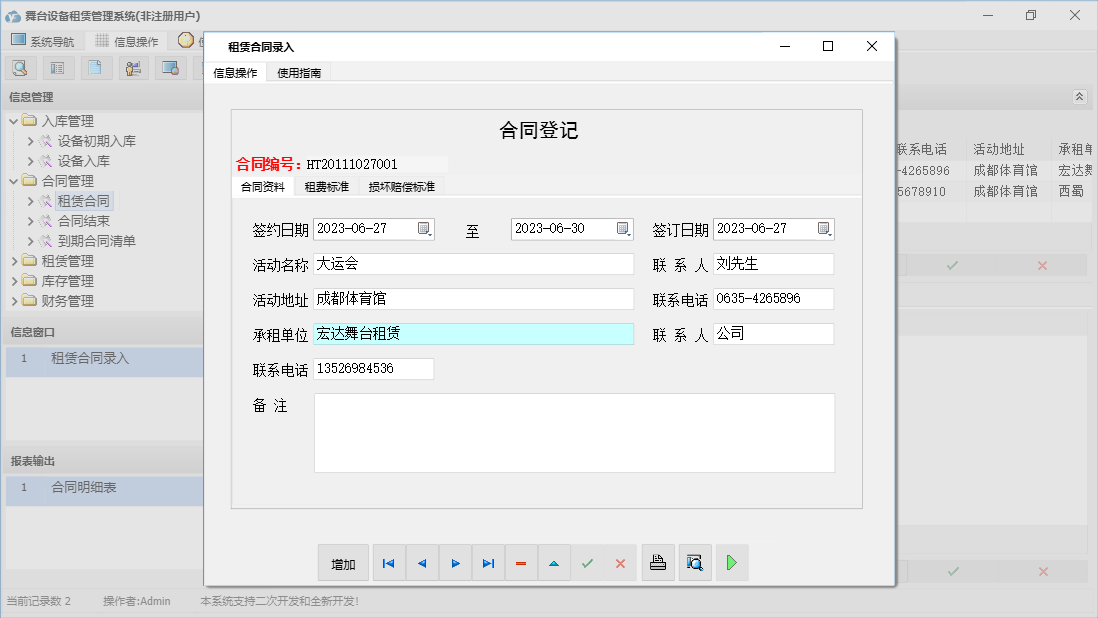Jump to first record with navigation icon

[388, 562]
